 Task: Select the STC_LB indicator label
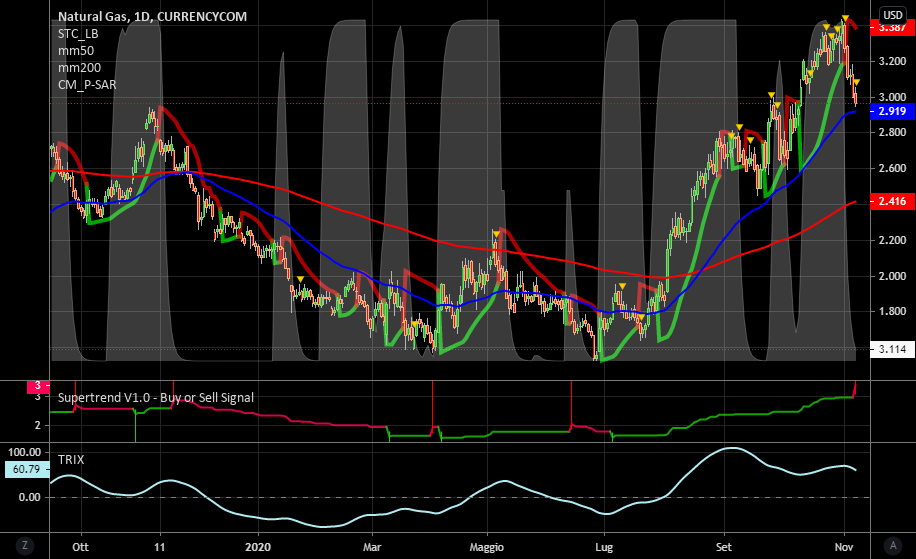78,34
